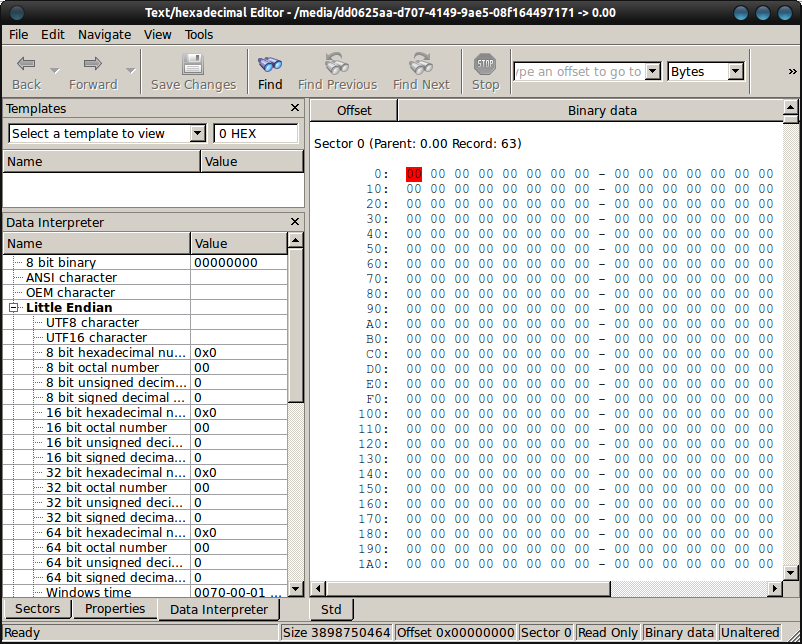Open the Tools menu

tap(199, 34)
